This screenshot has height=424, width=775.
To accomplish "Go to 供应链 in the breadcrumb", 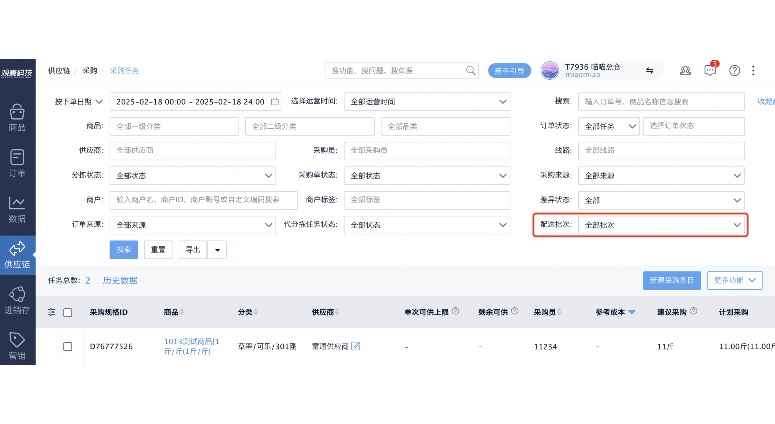I will point(59,71).
